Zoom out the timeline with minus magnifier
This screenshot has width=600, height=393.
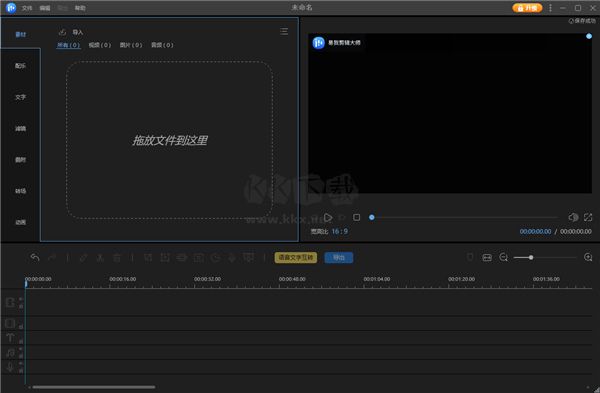click(504, 258)
